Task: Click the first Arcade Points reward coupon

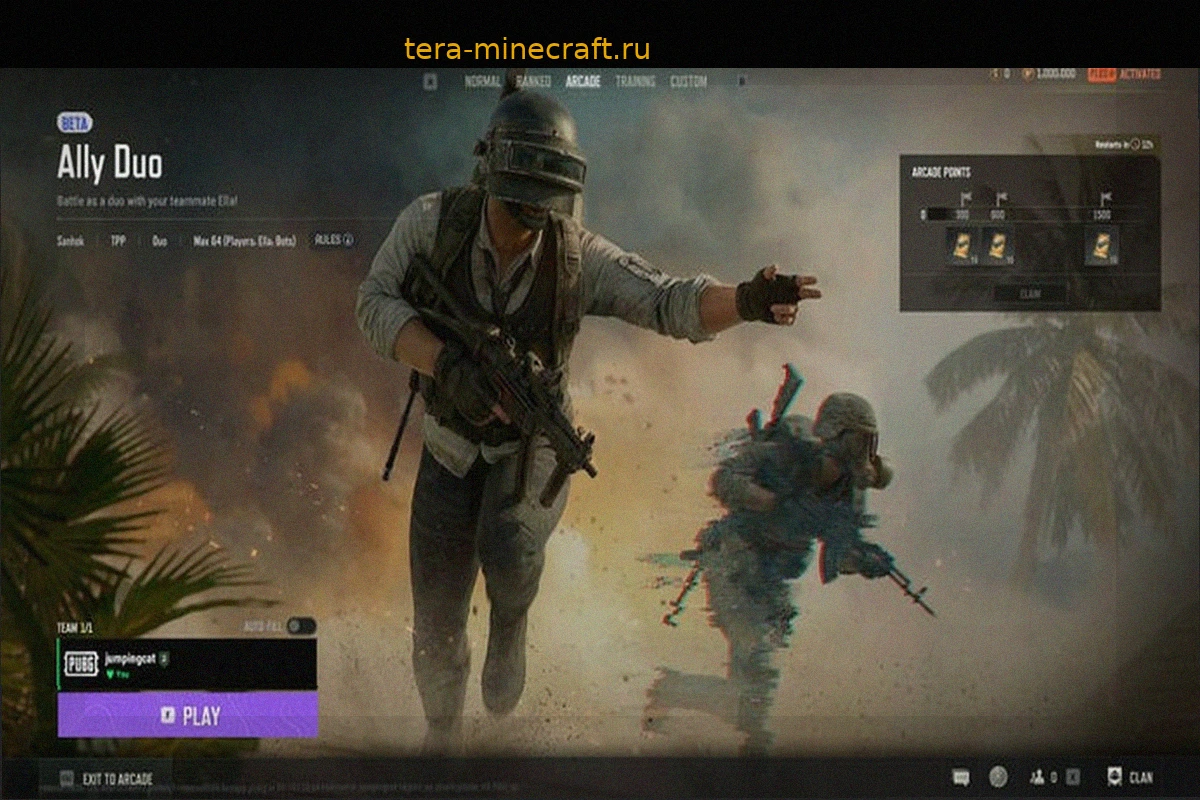Action: pos(962,245)
